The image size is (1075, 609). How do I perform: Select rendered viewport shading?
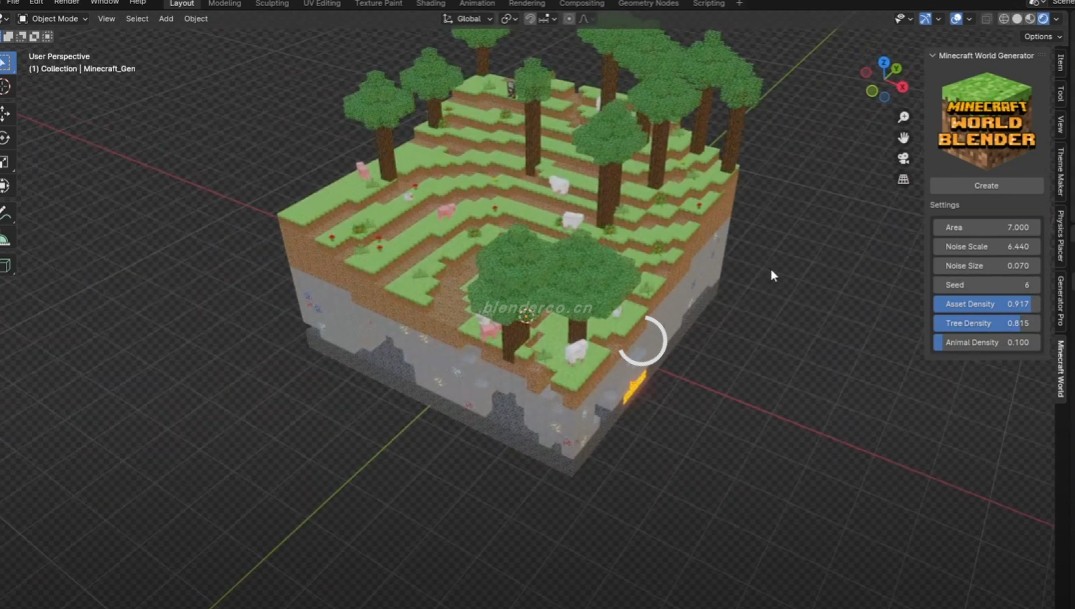(1043, 19)
